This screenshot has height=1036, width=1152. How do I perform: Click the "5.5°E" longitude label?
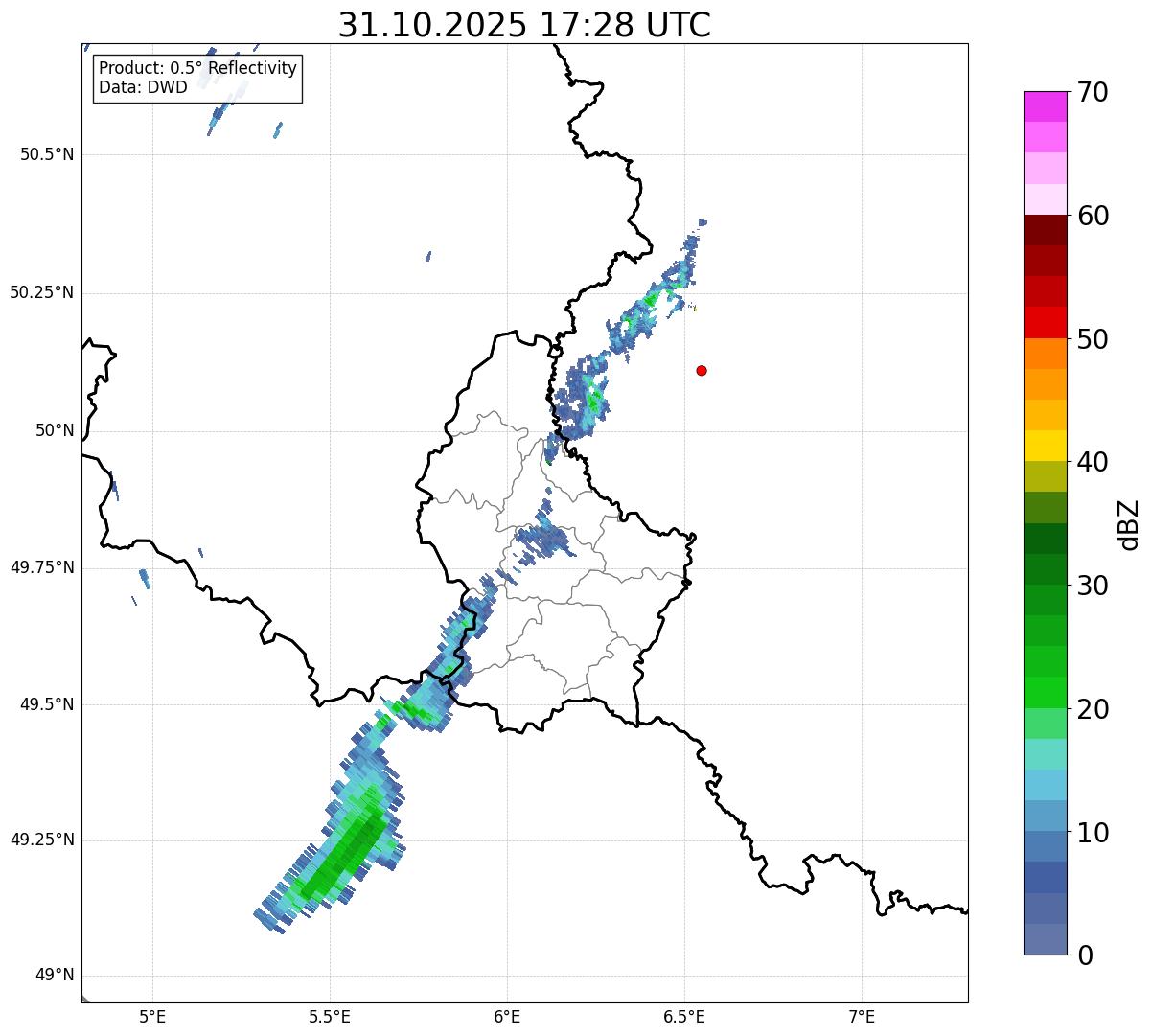[330, 1017]
